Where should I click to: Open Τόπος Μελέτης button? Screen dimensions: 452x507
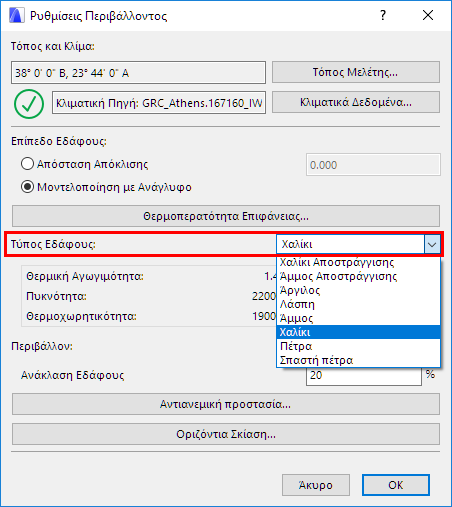point(356,72)
